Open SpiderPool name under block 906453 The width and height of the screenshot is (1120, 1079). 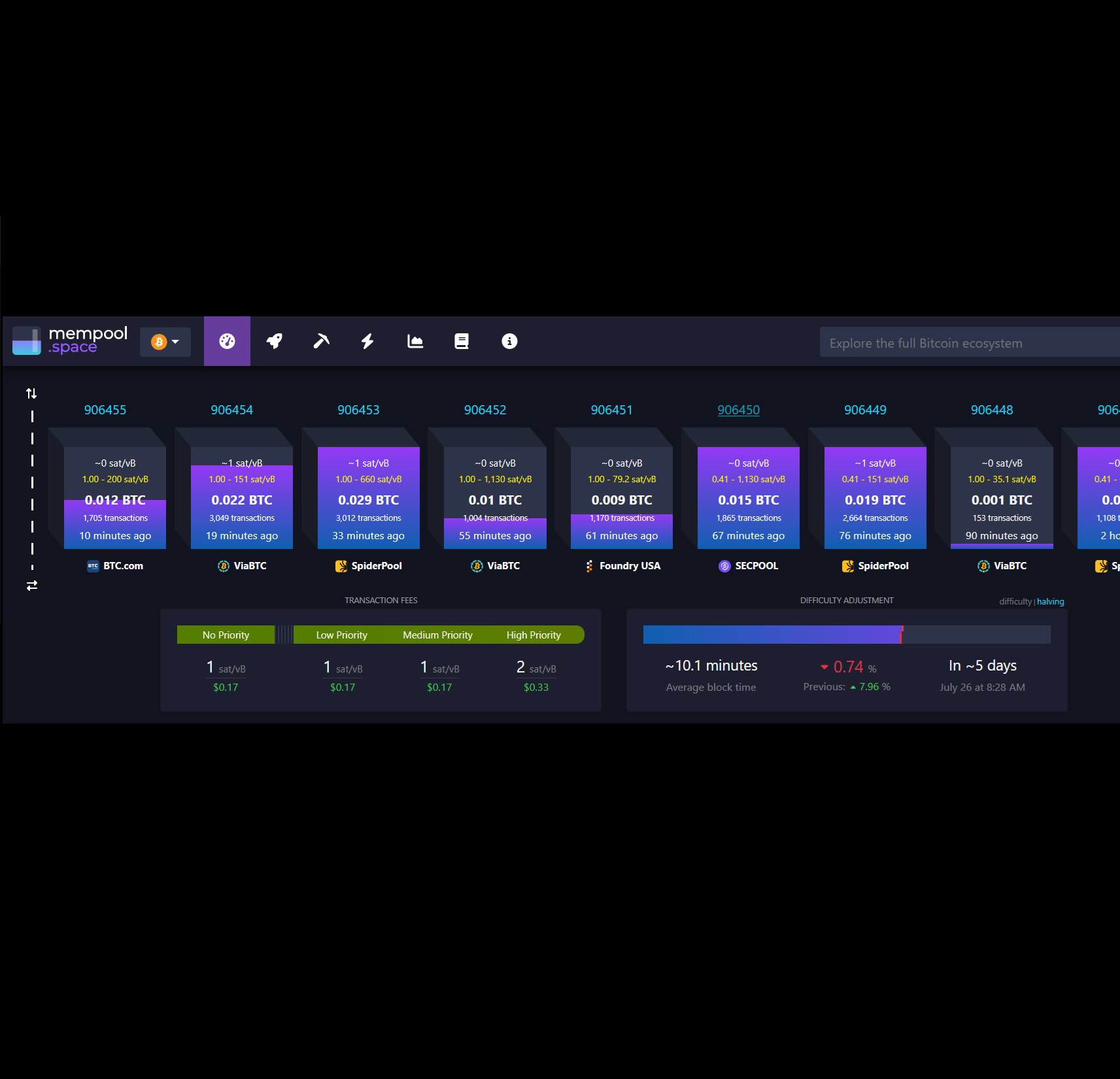coord(377,566)
